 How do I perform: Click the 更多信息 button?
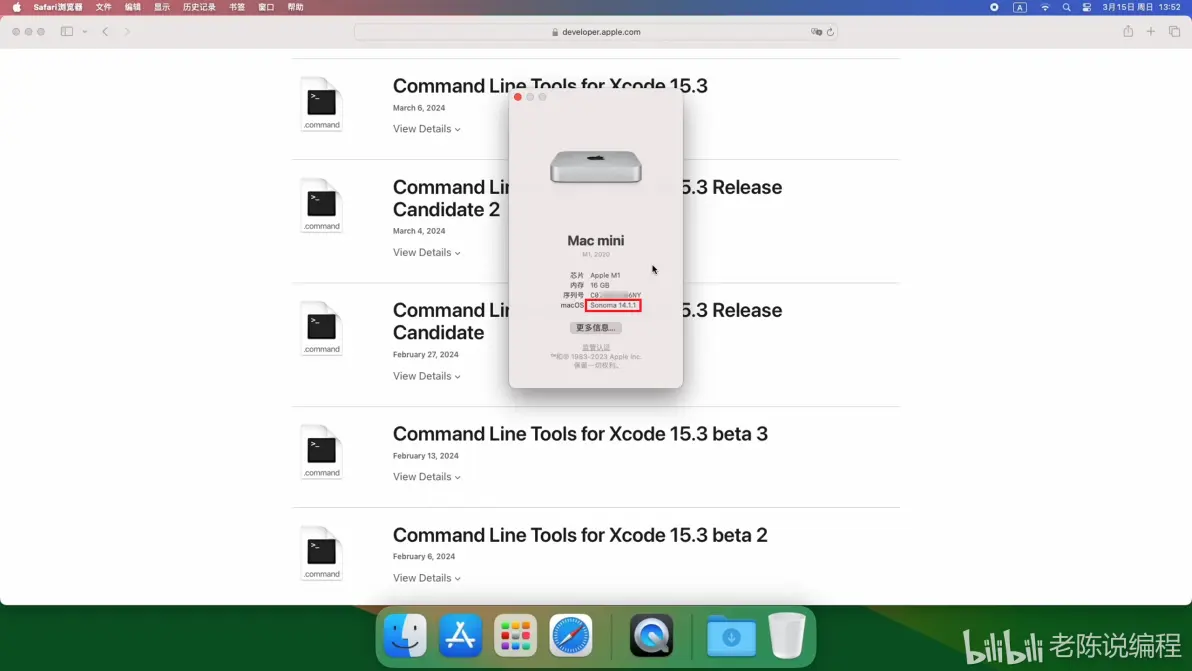tap(596, 328)
